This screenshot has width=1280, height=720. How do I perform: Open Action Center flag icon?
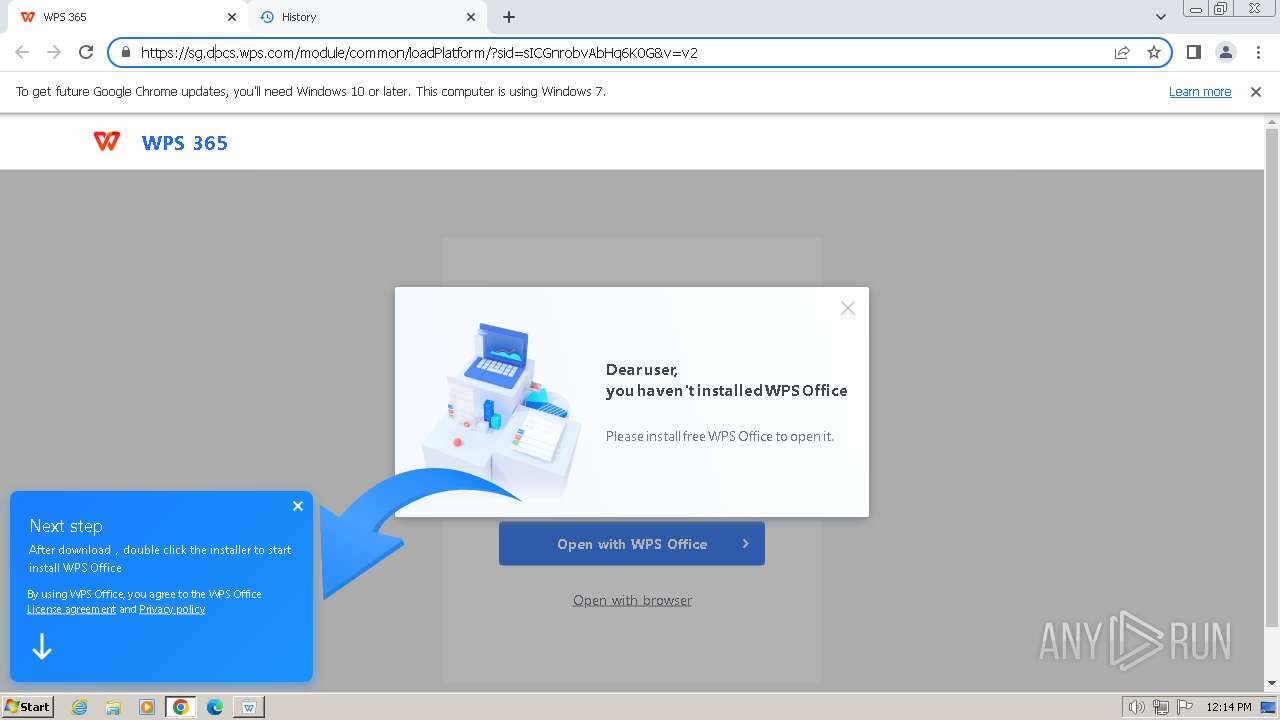click(1185, 707)
